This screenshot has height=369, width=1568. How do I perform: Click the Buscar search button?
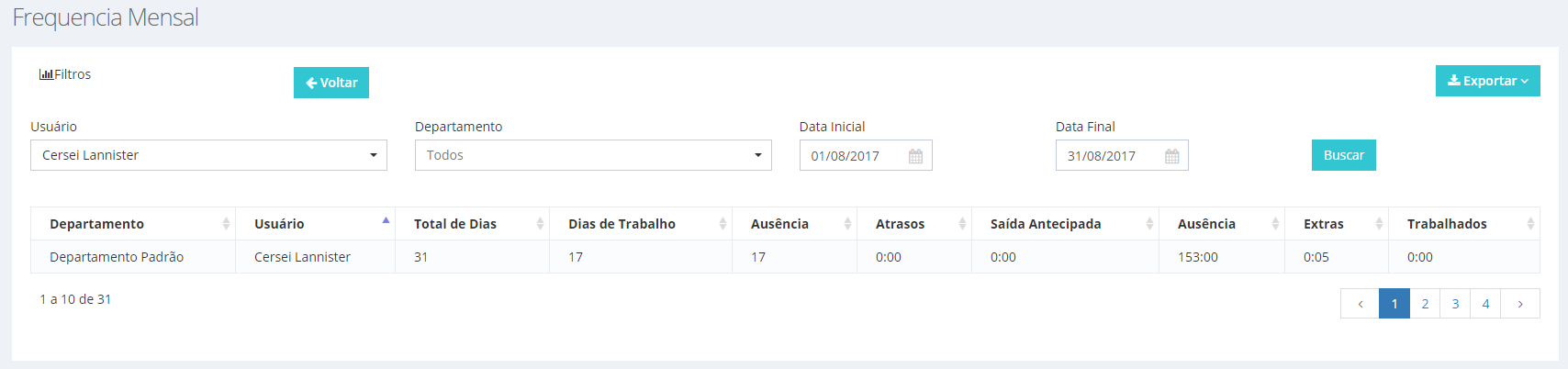click(x=1344, y=155)
